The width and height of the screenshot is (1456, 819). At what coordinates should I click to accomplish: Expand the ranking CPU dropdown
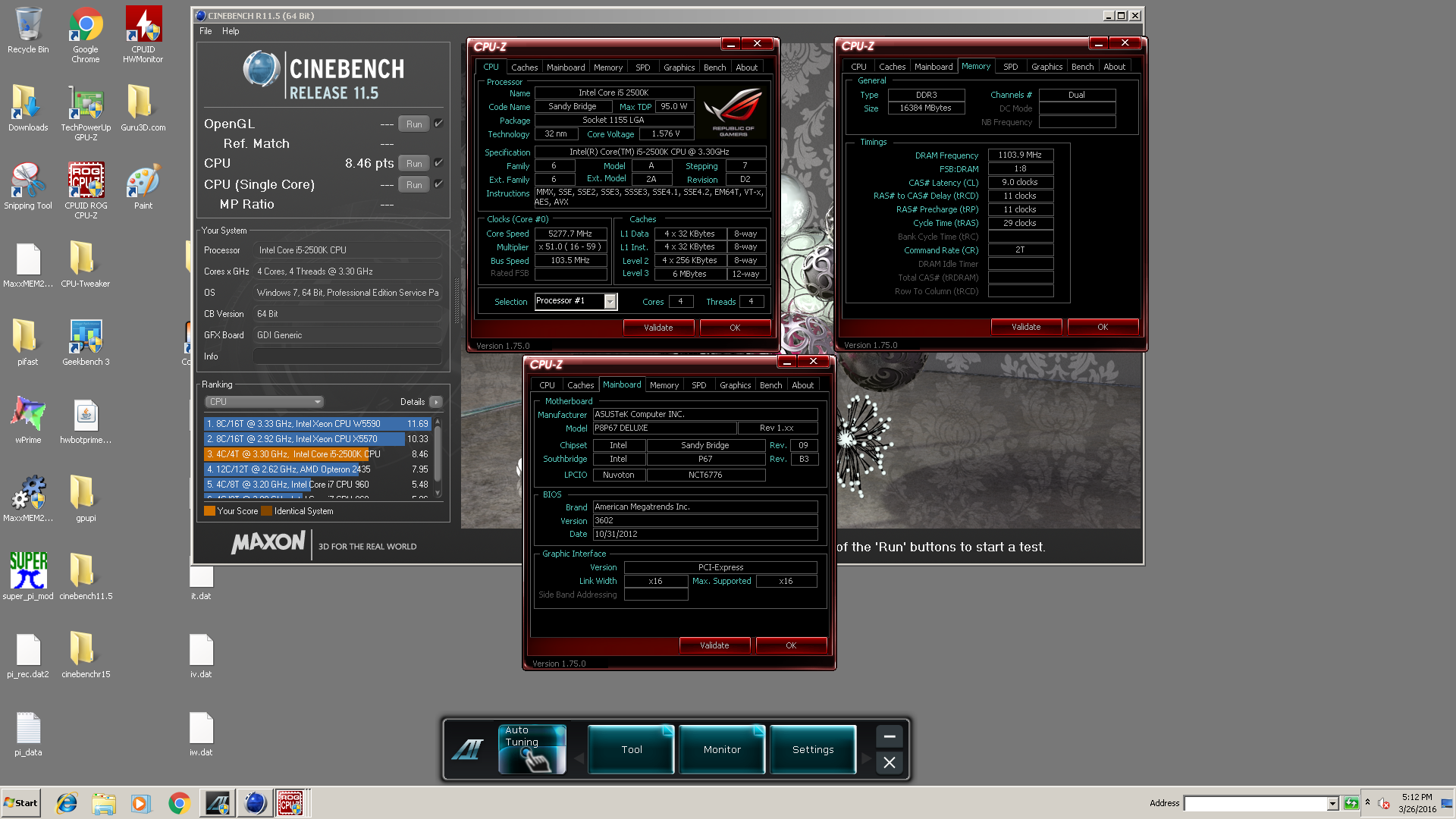coord(264,402)
